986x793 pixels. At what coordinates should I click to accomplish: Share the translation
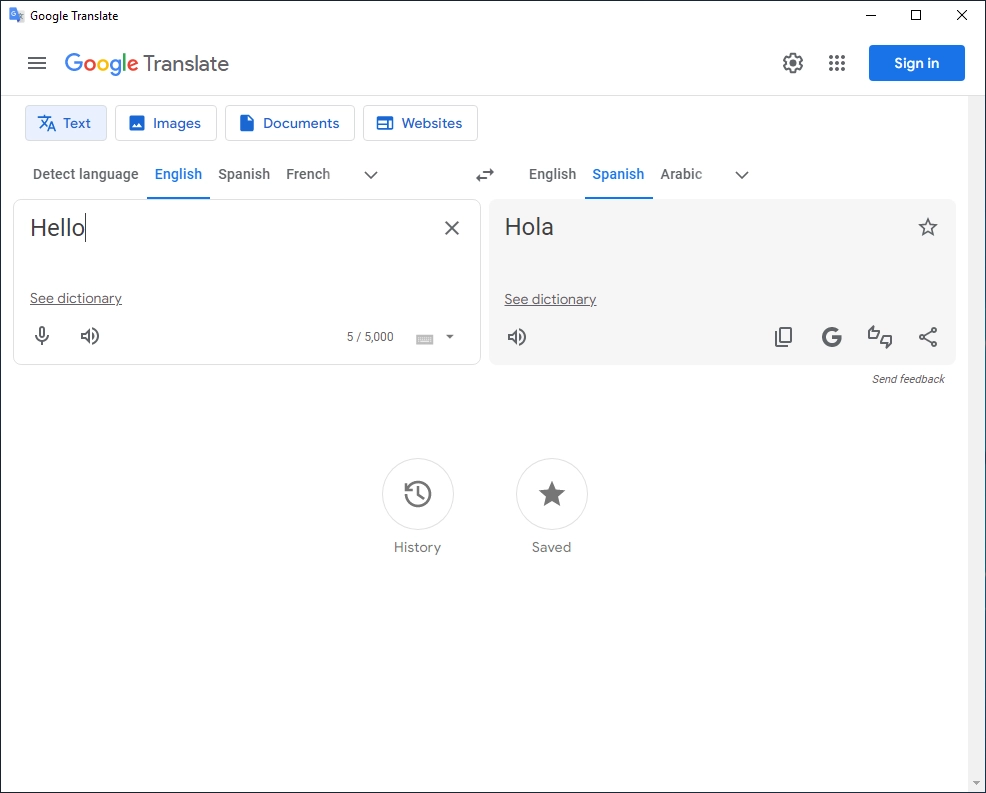pyautogui.click(x=928, y=337)
